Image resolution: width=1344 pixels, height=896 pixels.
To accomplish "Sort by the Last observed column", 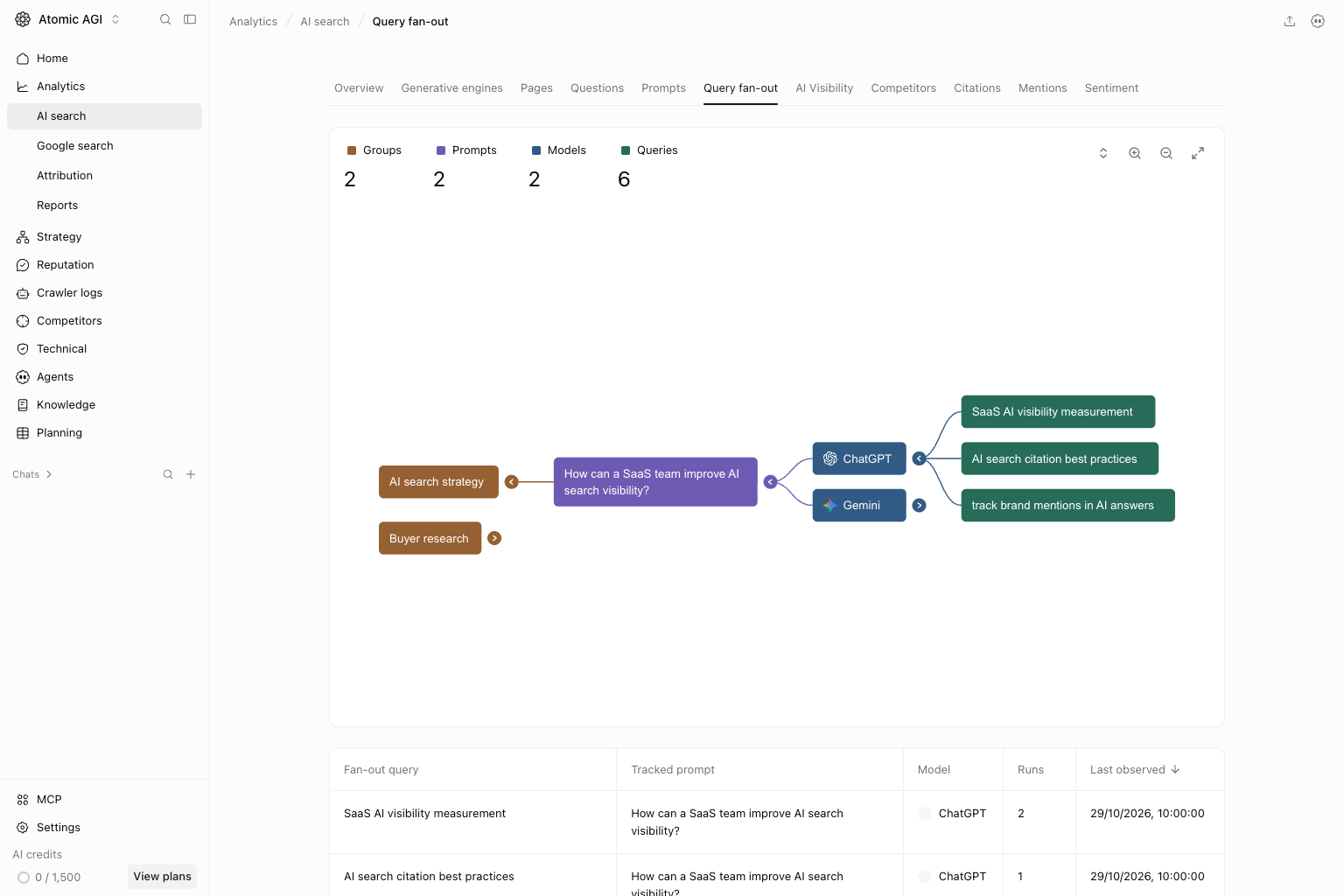I will pyautogui.click(x=1135, y=770).
